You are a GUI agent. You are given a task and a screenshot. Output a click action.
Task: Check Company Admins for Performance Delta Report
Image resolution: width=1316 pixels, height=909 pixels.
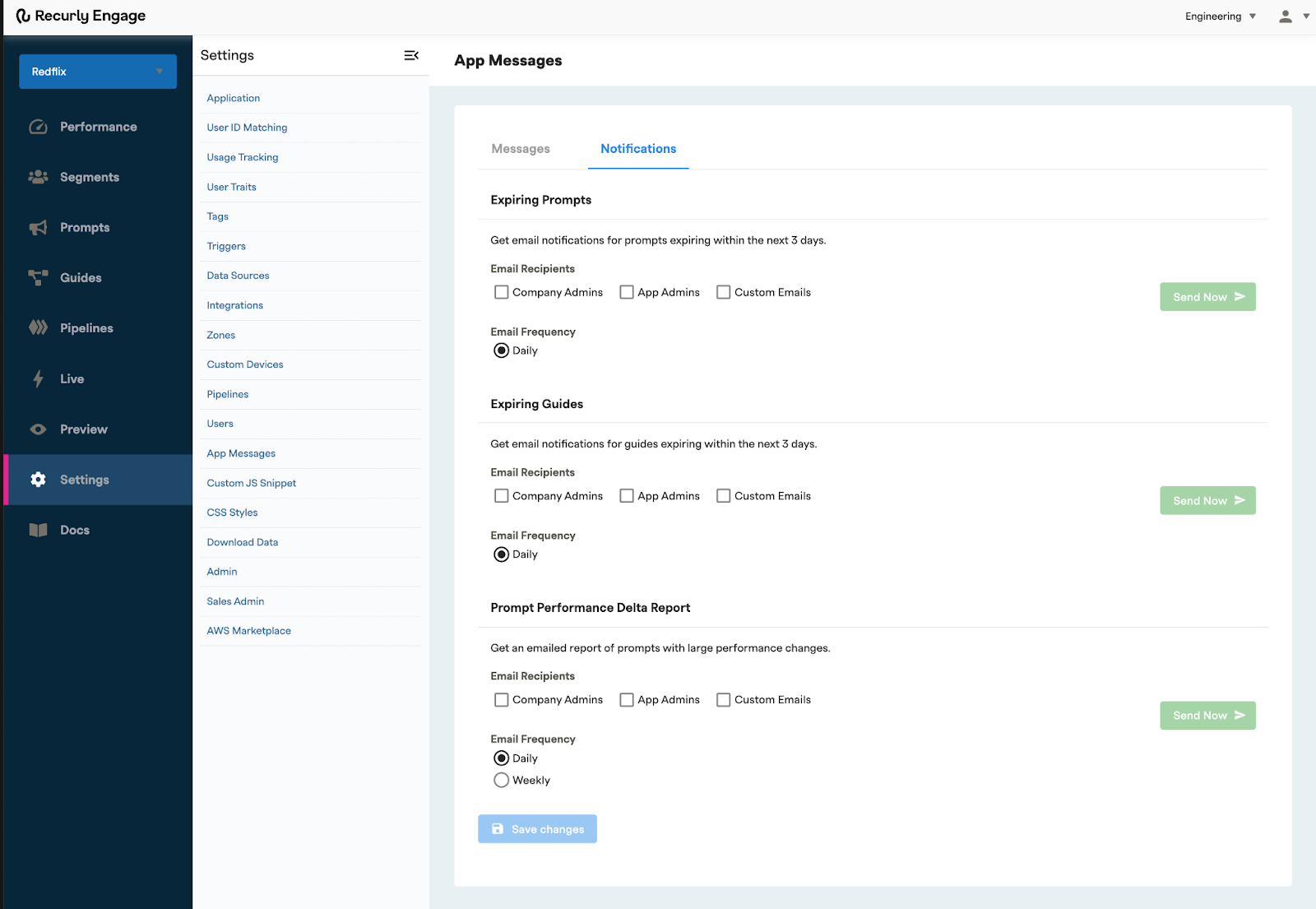pyautogui.click(x=501, y=700)
